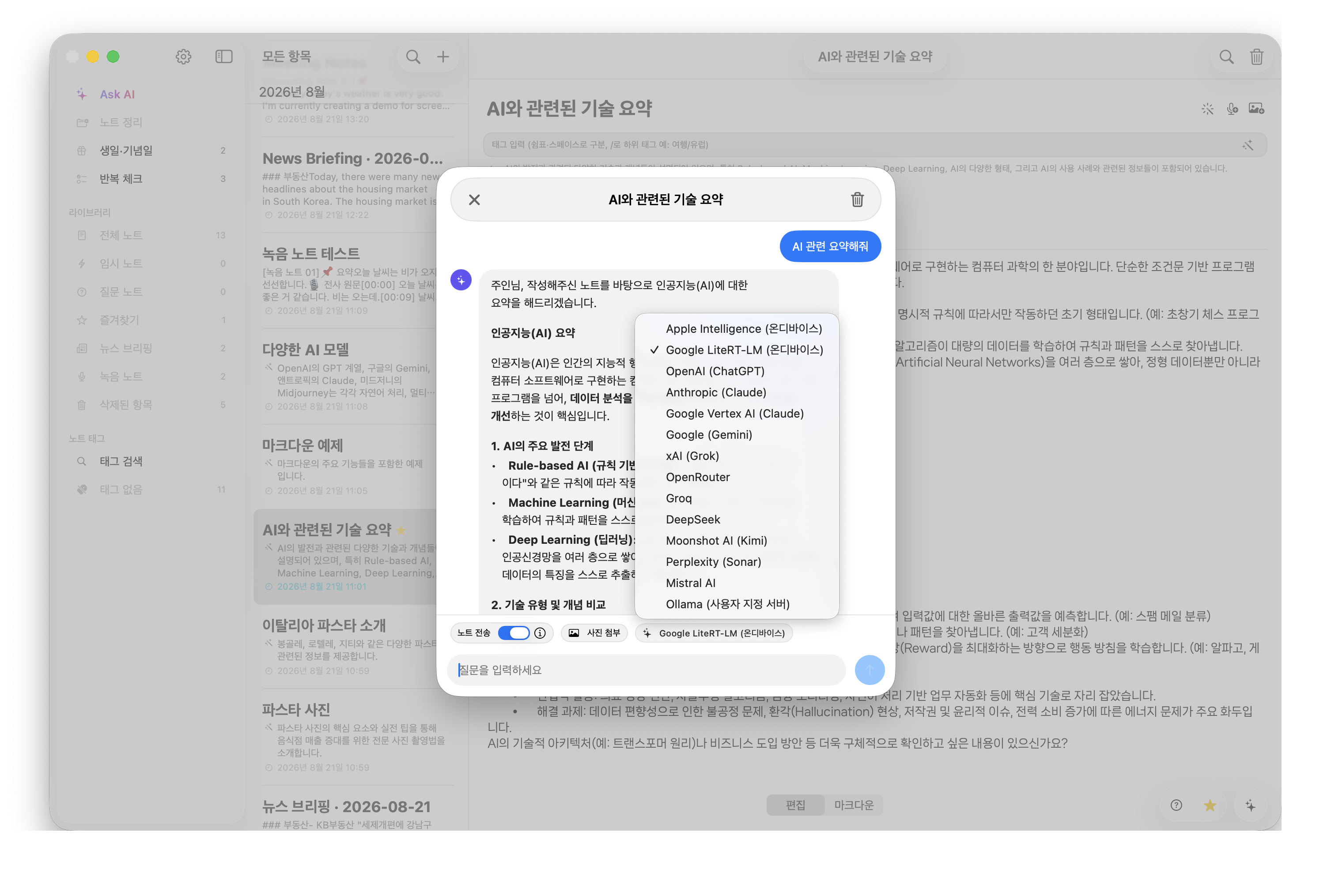Select Google LiteRT-LM (온디바이스) in the list
This screenshot has height=896, width=1331.
point(737,350)
